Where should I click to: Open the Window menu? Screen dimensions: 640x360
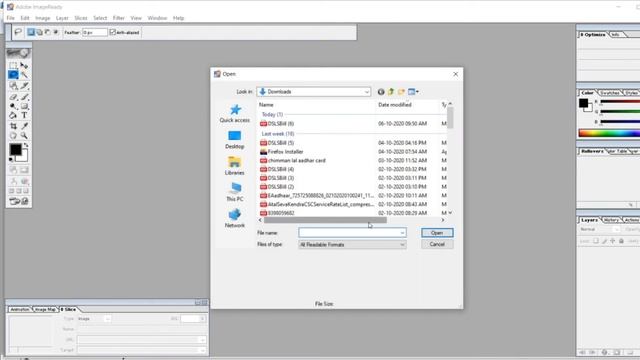(157, 18)
